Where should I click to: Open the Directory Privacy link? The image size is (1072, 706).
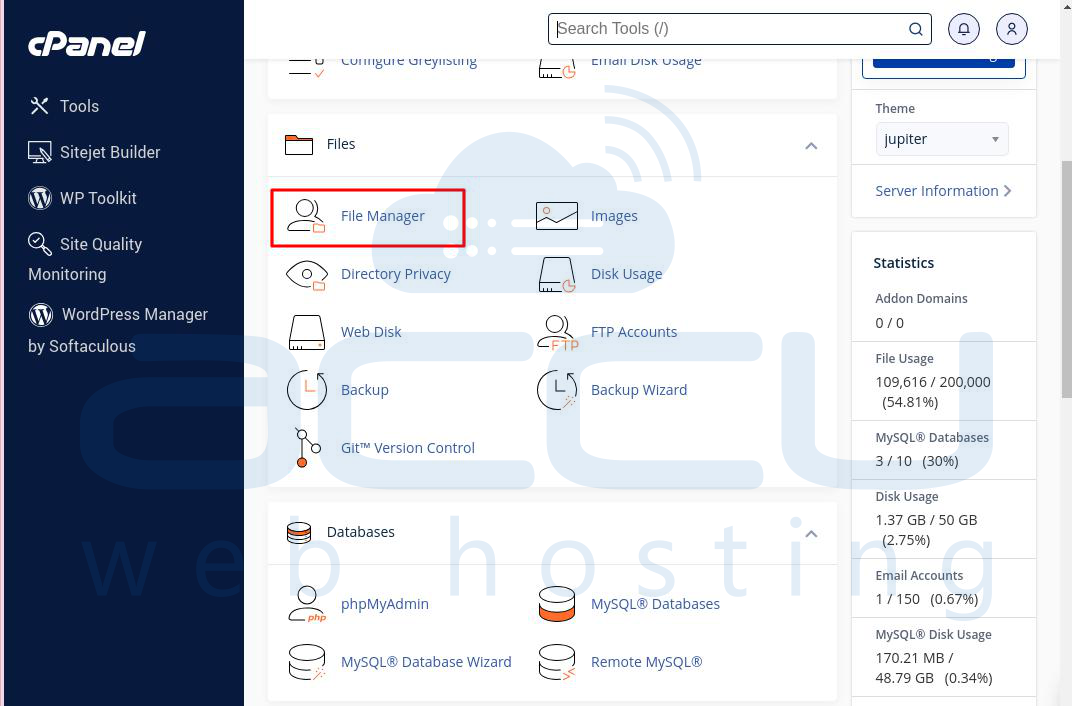click(x=396, y=274)
